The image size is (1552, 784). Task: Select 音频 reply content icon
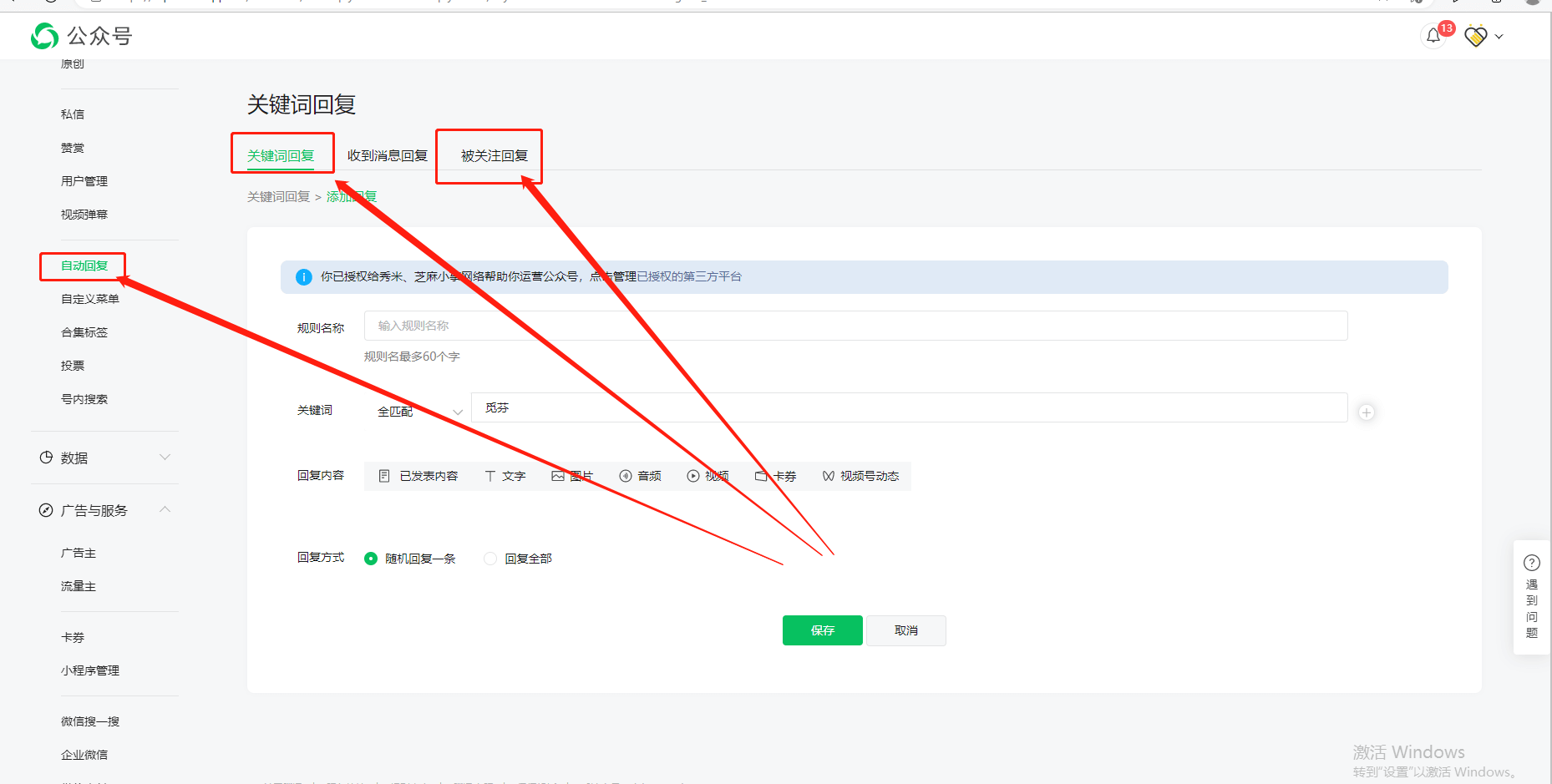(626, 476)
